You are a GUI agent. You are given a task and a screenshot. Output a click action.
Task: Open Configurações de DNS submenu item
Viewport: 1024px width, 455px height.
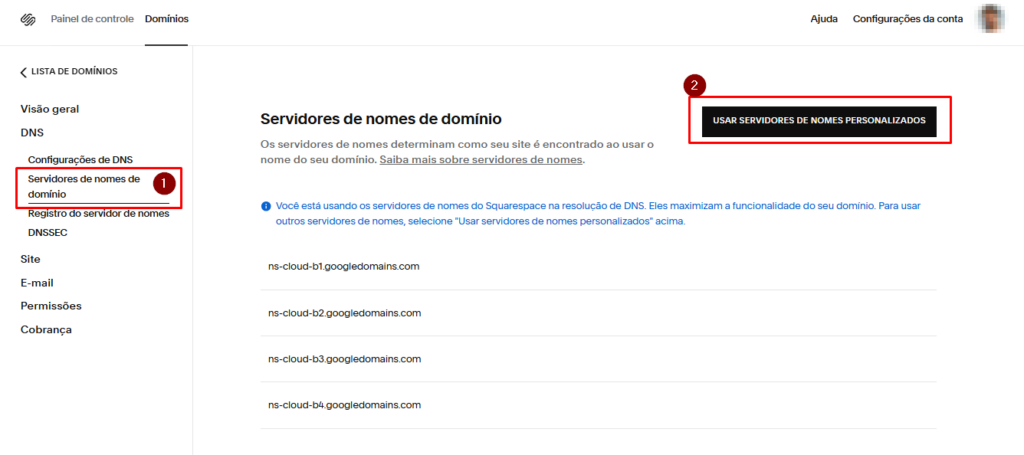pyautogui.click(x=80, y=159)
